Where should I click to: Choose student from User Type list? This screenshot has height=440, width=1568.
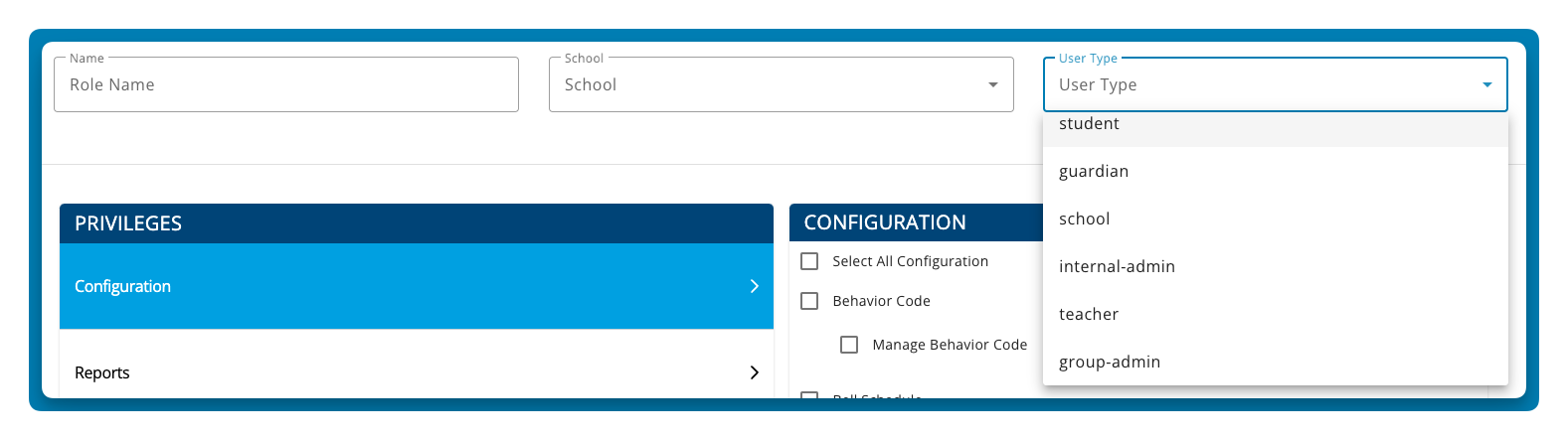pyautogui.click(x=1276, y=126)
